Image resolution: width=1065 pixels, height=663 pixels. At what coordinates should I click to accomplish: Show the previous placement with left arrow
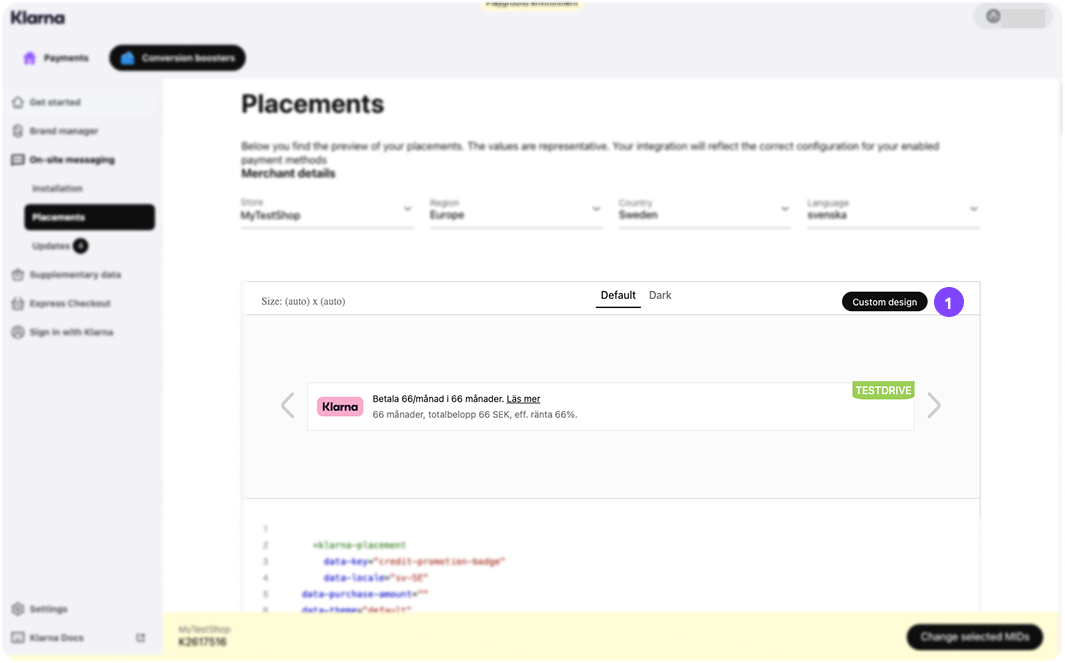point(288,405)
